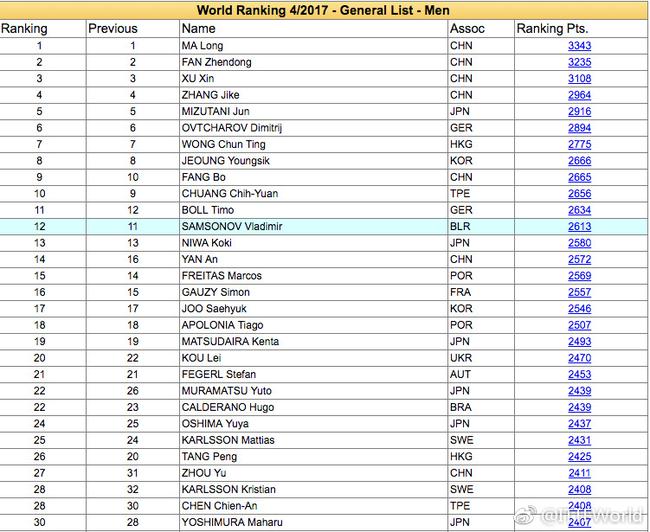Open ranking points link 3235 for FAN Zhendong
This screenshot has width=650, height=532.
pyautogui.click(x=579, y=62)
